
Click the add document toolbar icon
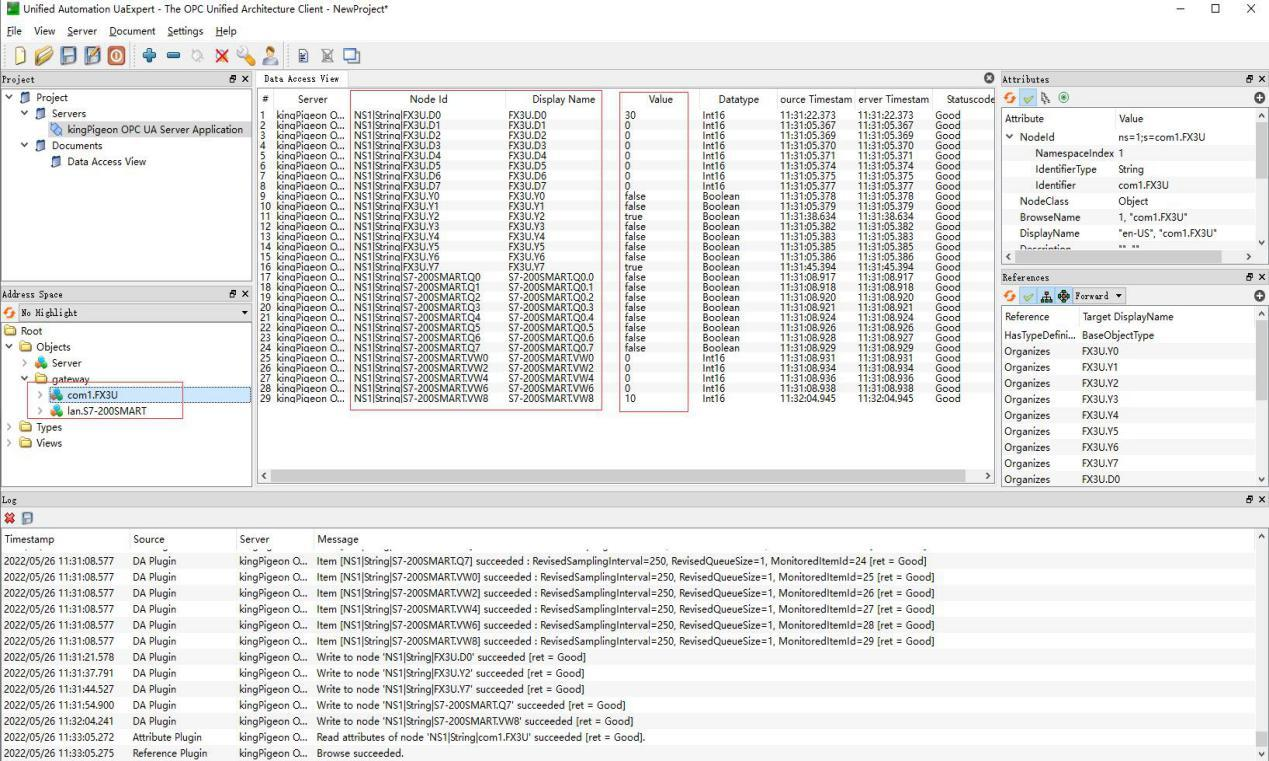point(301,57)
